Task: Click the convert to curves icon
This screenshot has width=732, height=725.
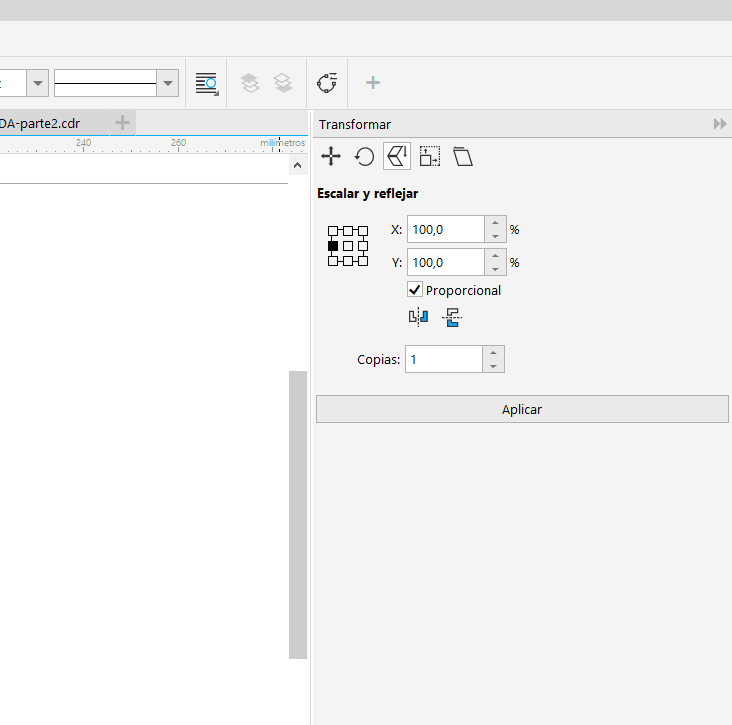Action: click(327, 83)
